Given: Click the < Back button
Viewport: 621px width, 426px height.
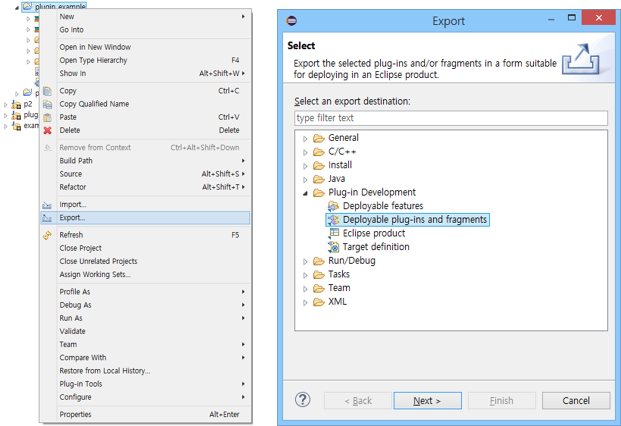Looking at the screenshot, I should click(x=358, y=401).
